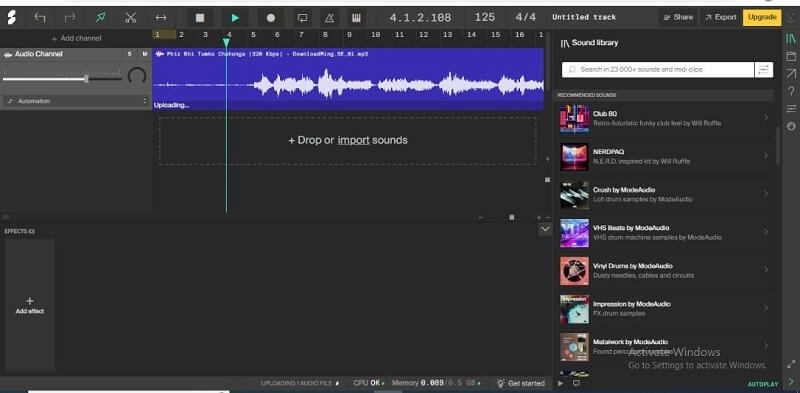Select the time-stretch double arrow tool

[x=161, y=18]
